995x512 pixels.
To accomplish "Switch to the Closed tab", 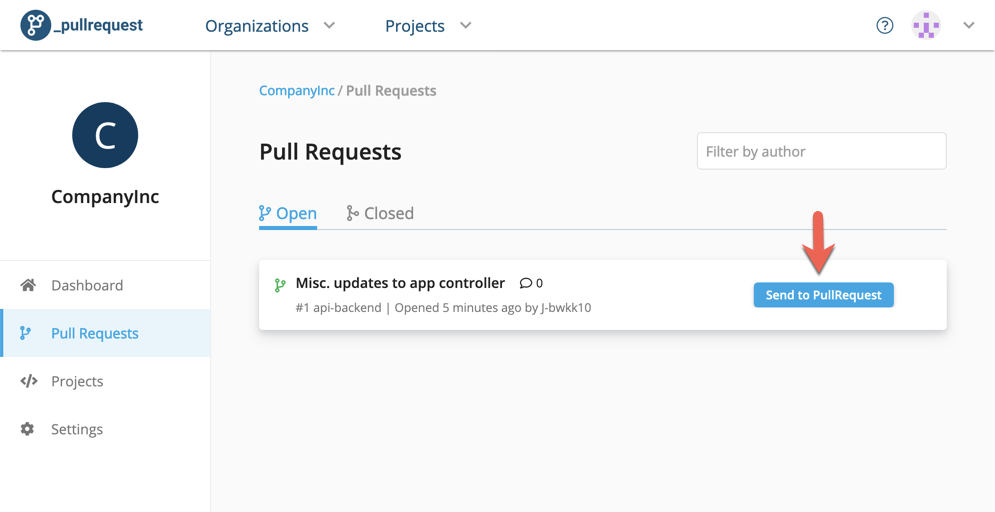I will tap(380, 213).
